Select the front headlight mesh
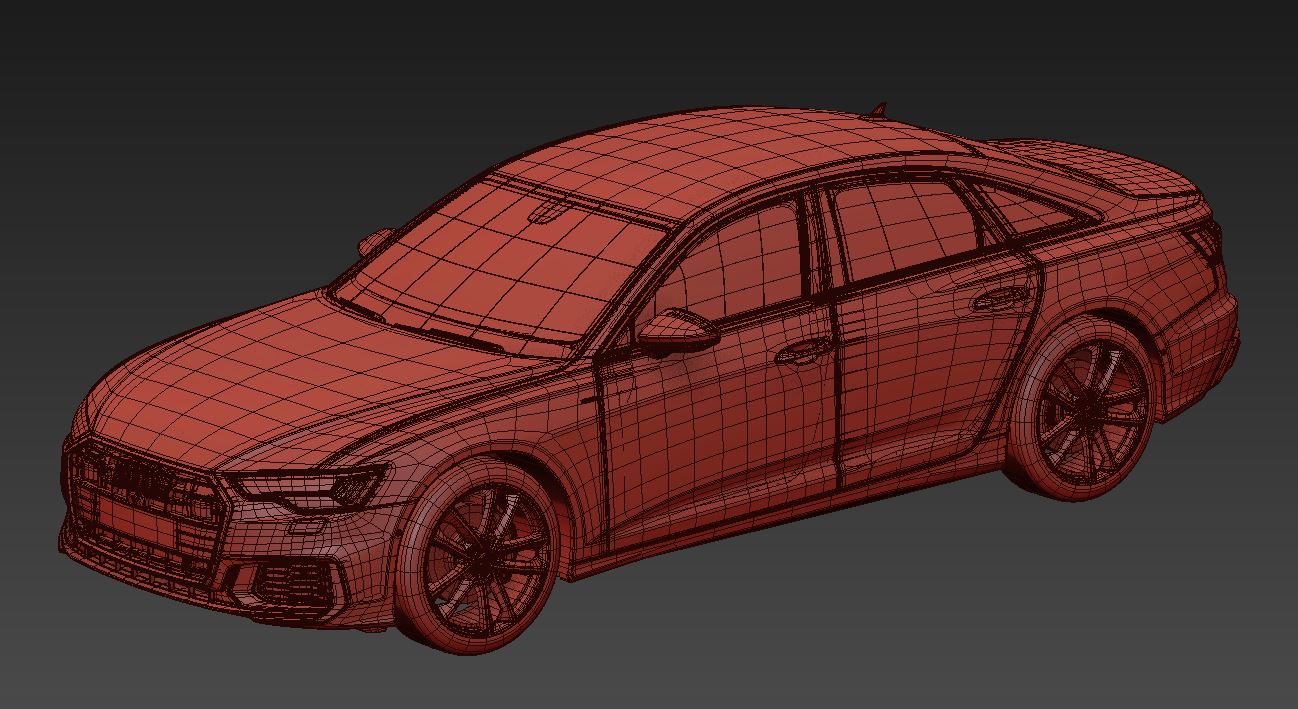1298x709 pixels. pyautogui.click(x=308, y=486)
